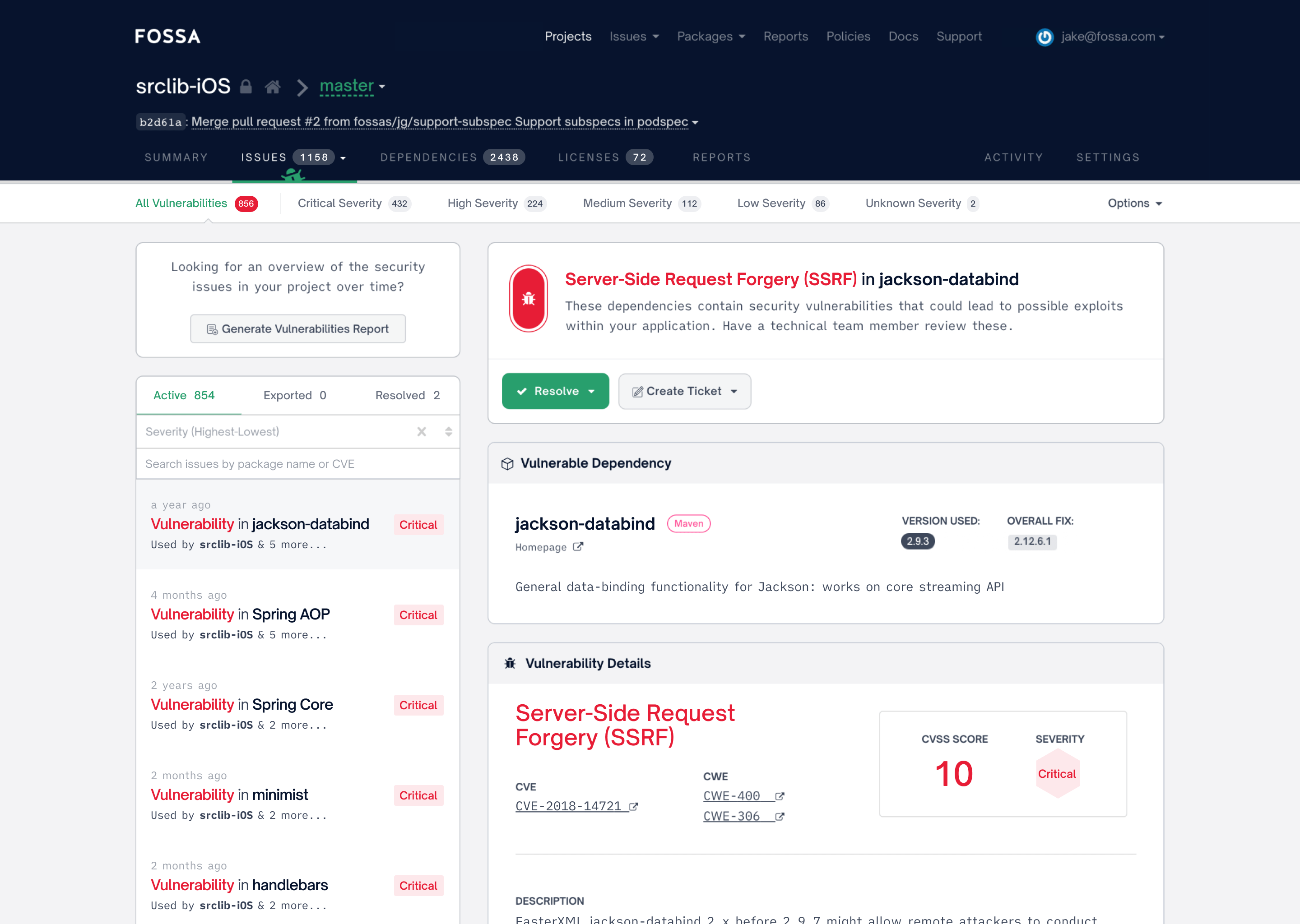
Task: Switch to the LICENSES 72 tab
Action: click(606, 157)
